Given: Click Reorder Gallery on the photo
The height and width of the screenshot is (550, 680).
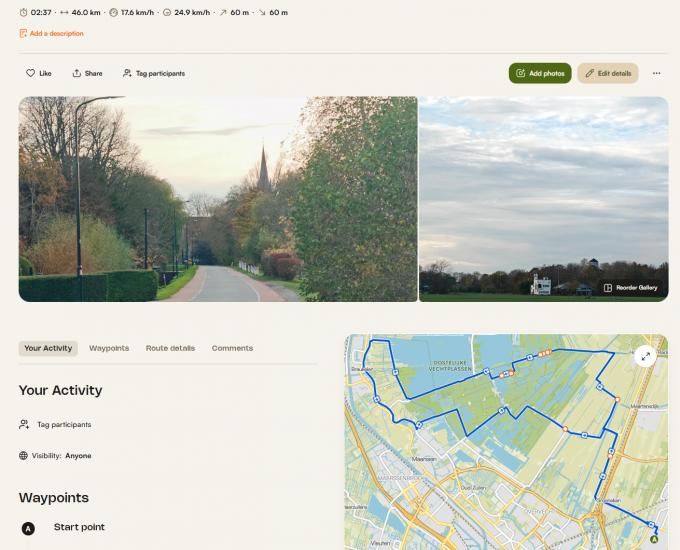Looking at the screenshot, I should pos(630,288).
